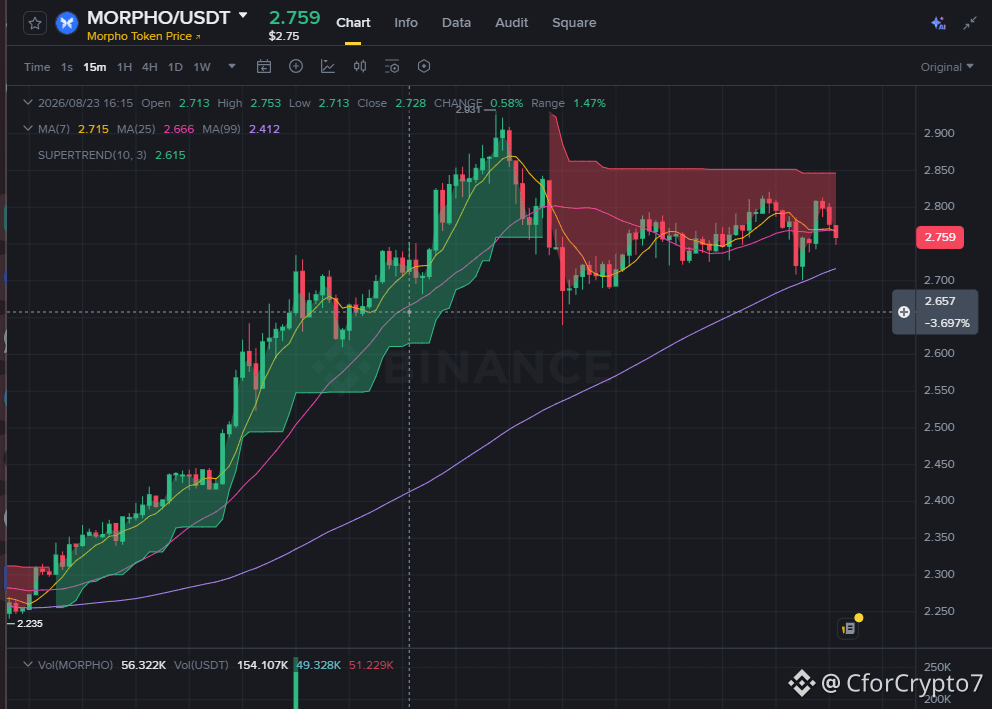Open Morpho Token Price link
Image resolution: width=992 pixels, height=709 pixels.
click(144, 37)
